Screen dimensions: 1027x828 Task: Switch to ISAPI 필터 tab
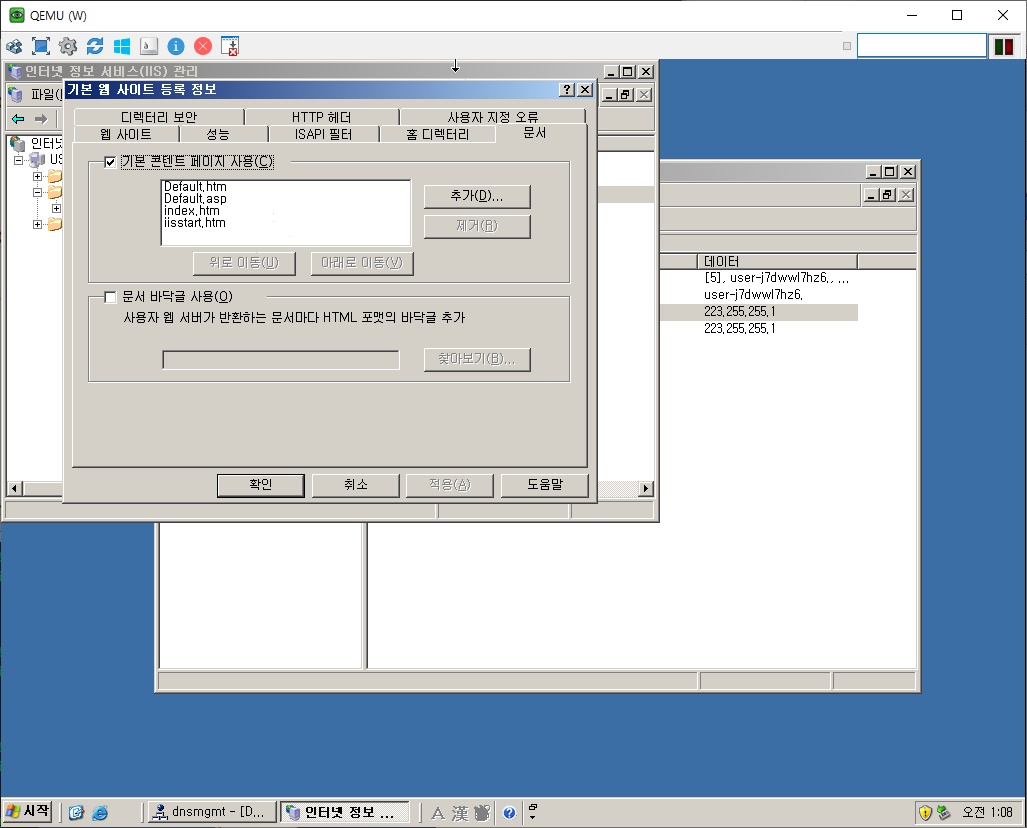[x=324, y=134]
